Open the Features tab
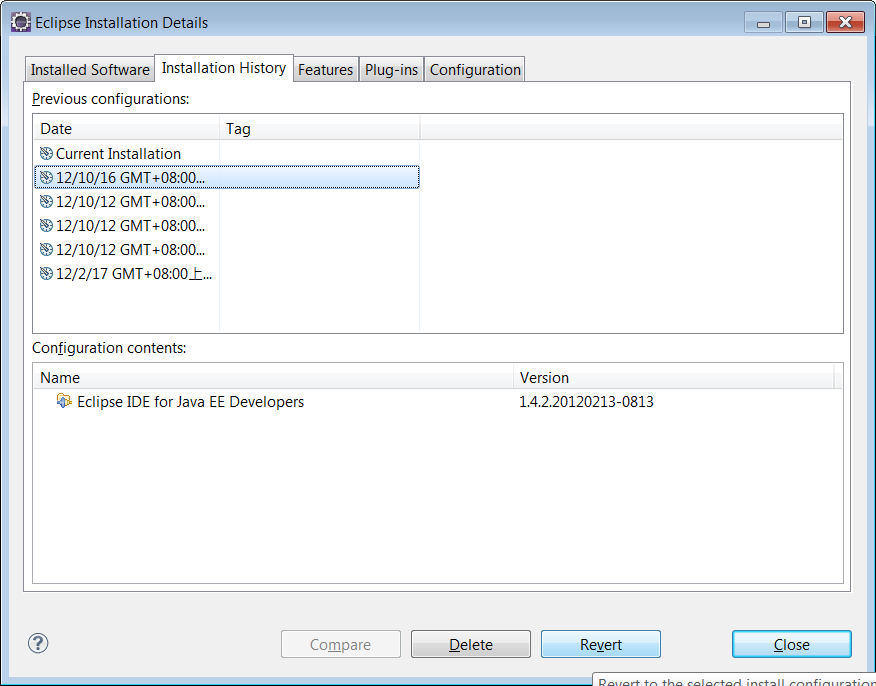 coord(325,70)
